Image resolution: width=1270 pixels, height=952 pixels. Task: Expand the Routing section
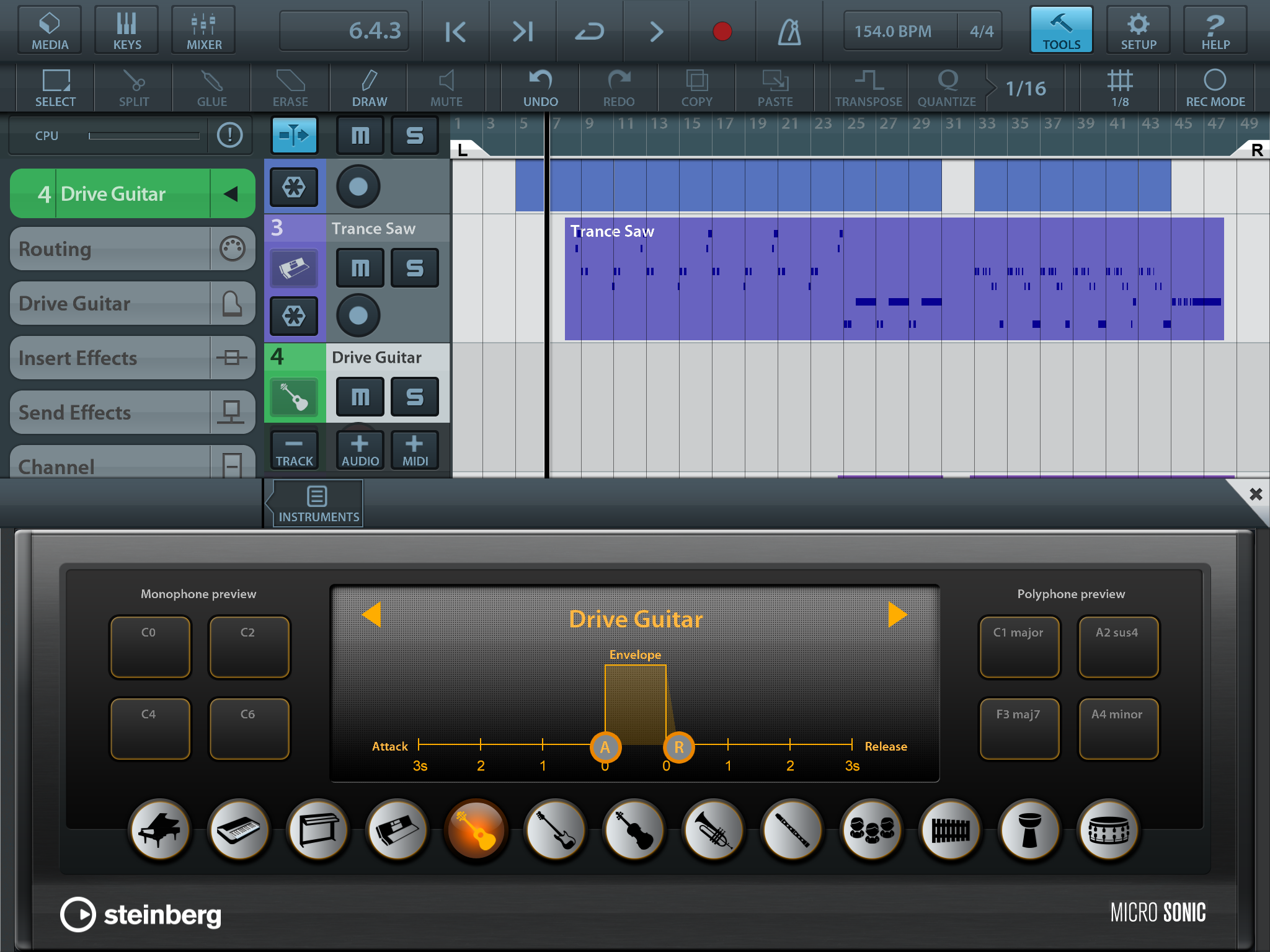[x=133, y=249]
